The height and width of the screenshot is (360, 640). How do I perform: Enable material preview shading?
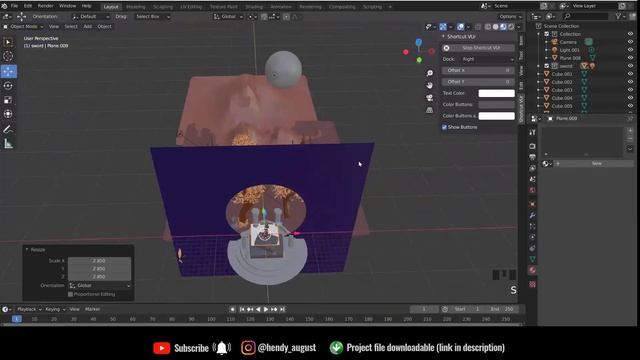pos(503,27)
